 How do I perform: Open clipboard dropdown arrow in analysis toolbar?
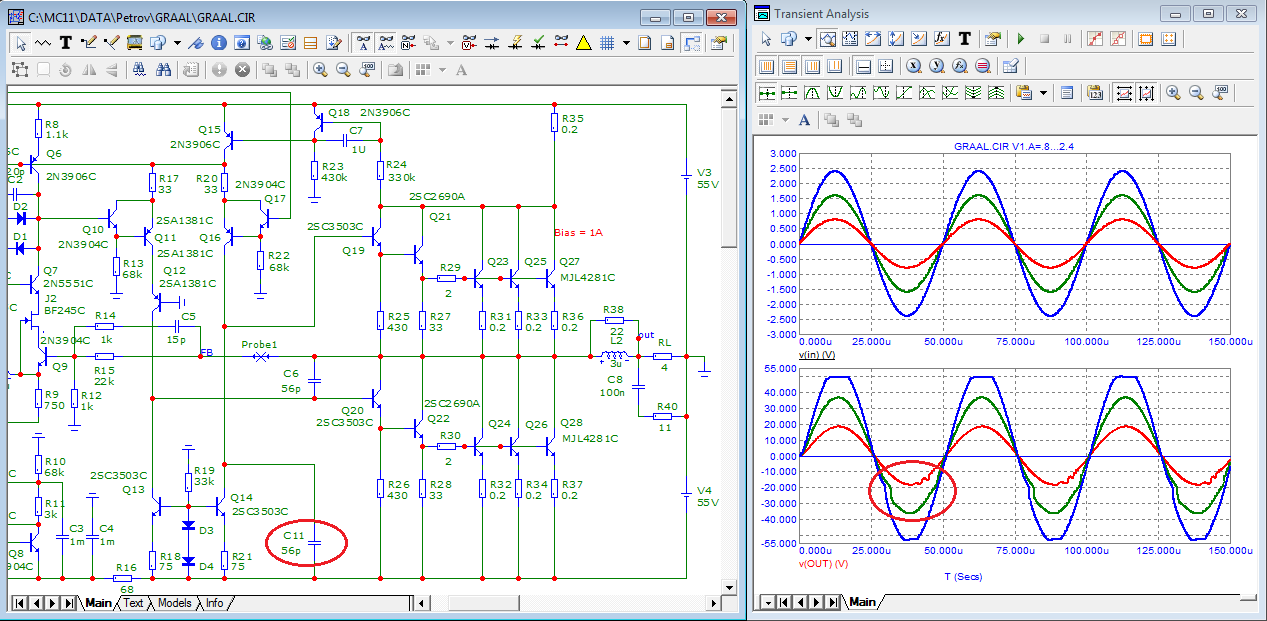click(x=1044, y=93)
